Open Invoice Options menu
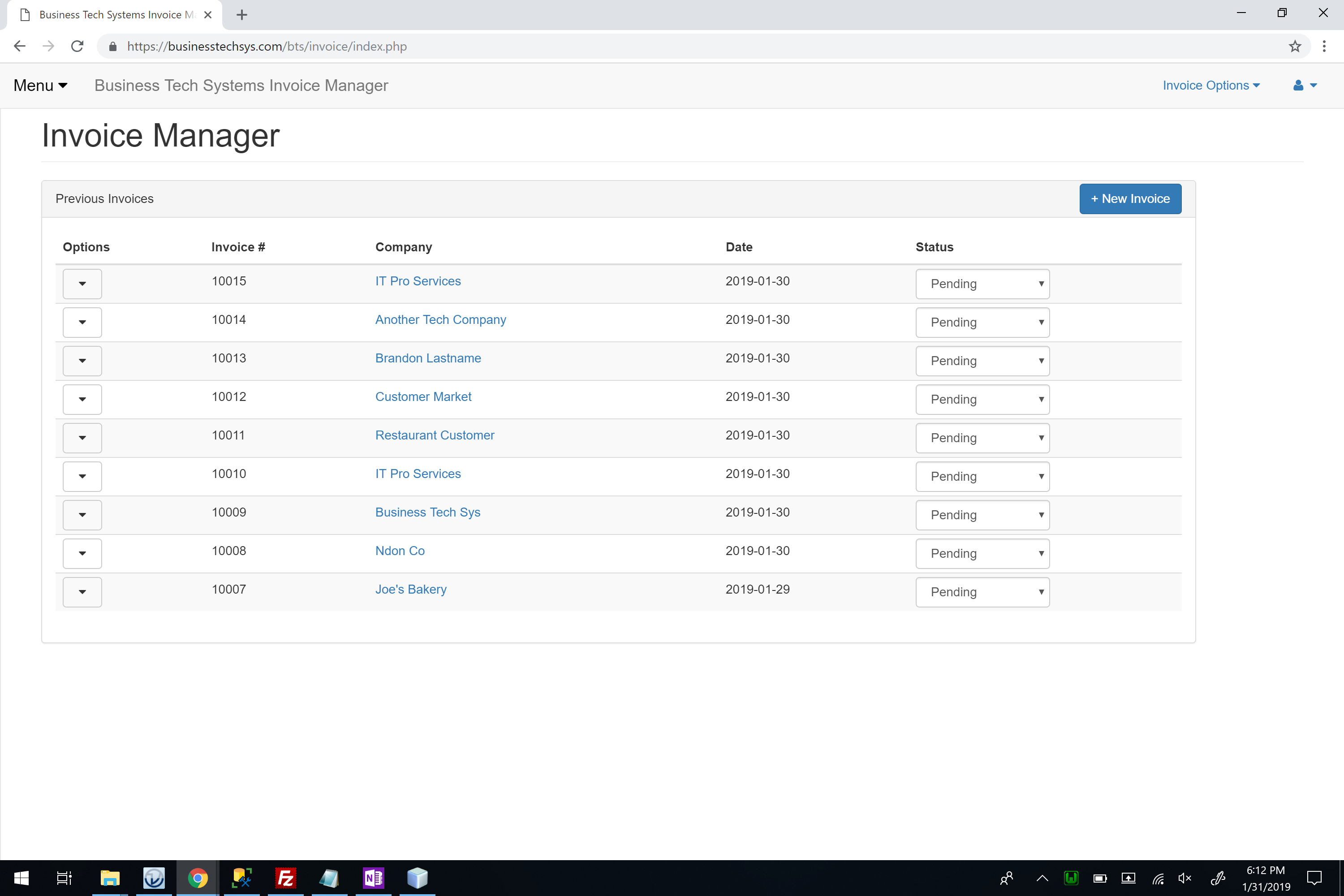 click(x=1210, y=86)
